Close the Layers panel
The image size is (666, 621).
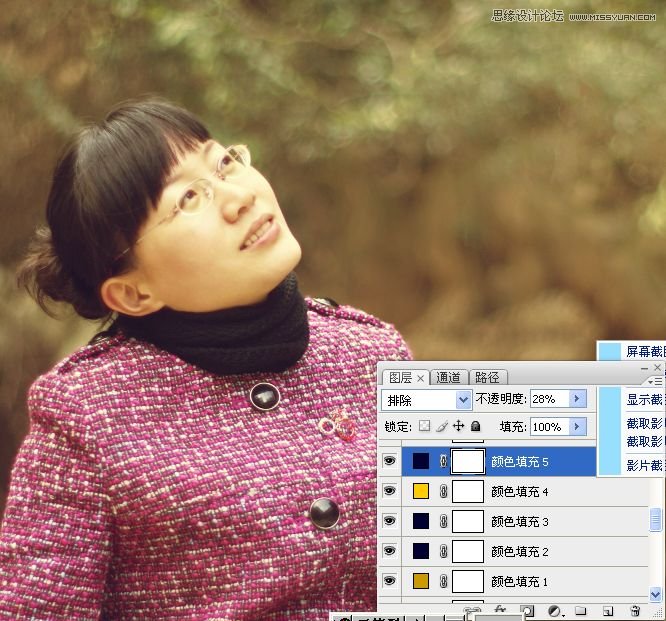point(658,367)
